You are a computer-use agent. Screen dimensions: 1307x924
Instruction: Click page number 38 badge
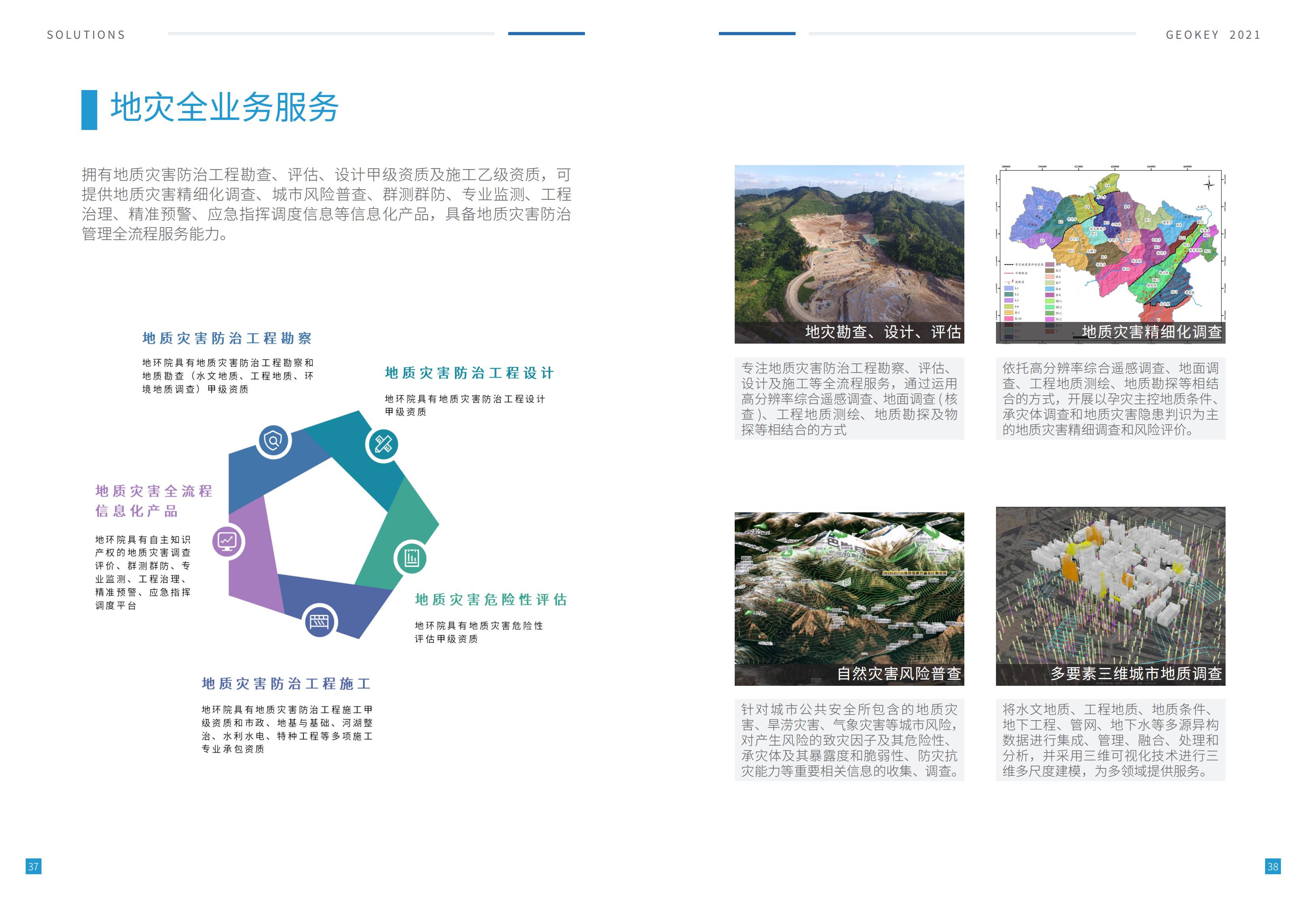click(x=1272, y=866)
